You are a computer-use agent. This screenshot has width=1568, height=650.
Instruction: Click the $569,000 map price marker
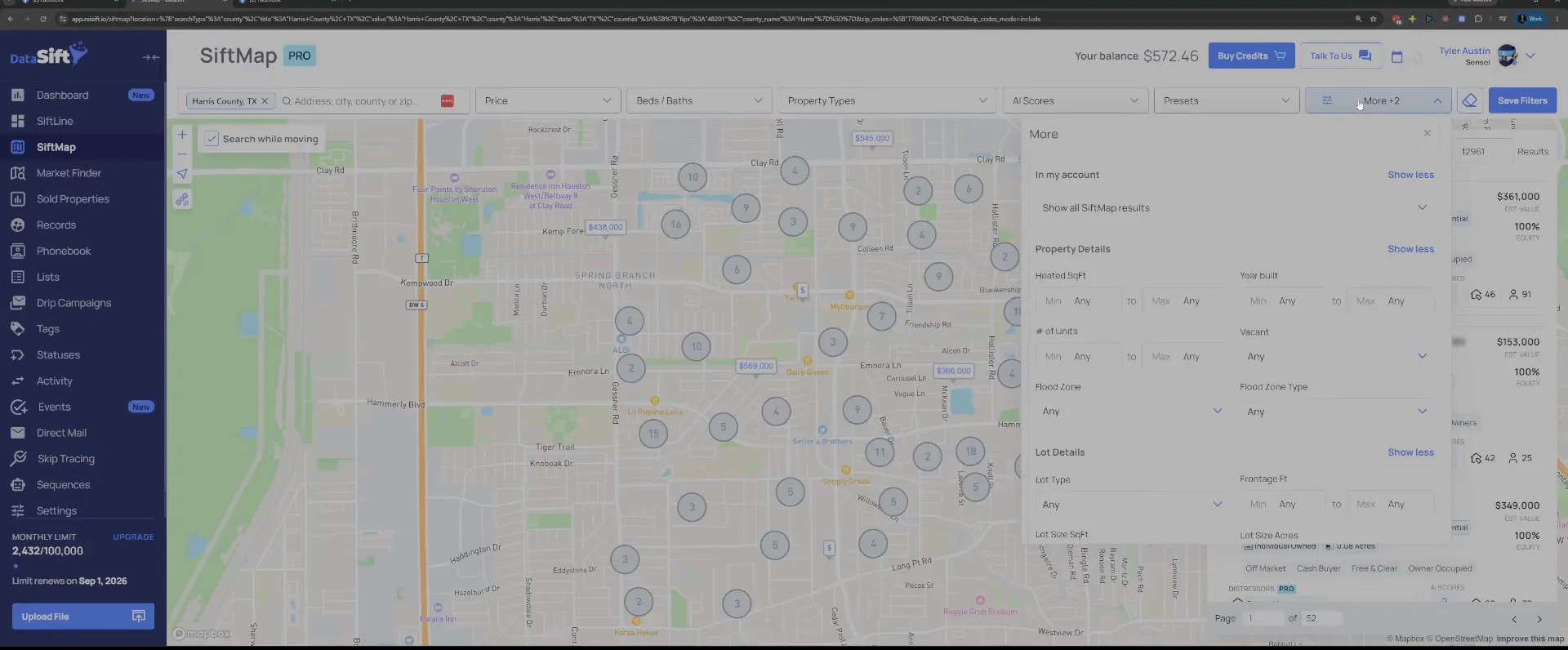(756, 367)
